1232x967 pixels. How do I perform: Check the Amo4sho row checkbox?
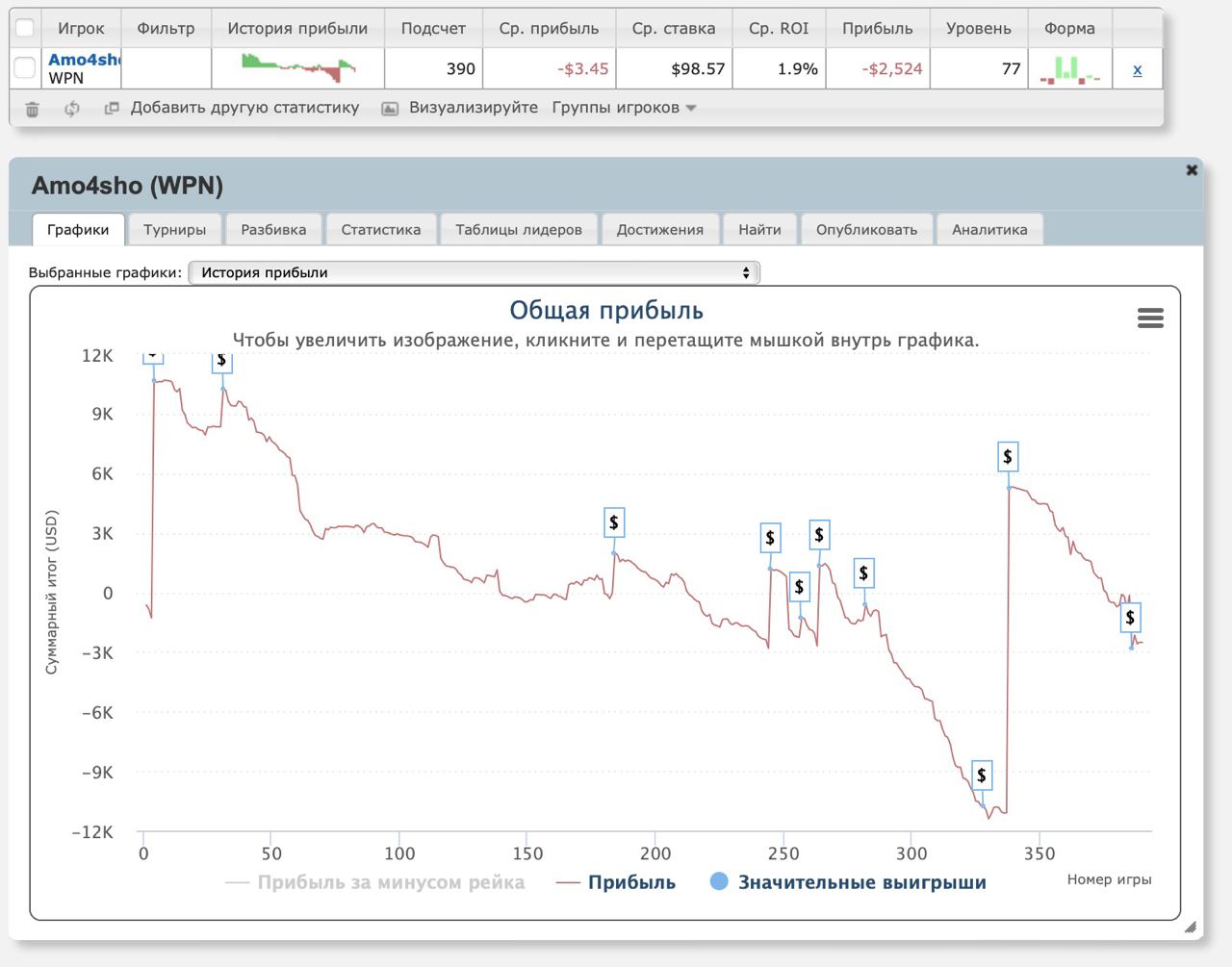25,68
